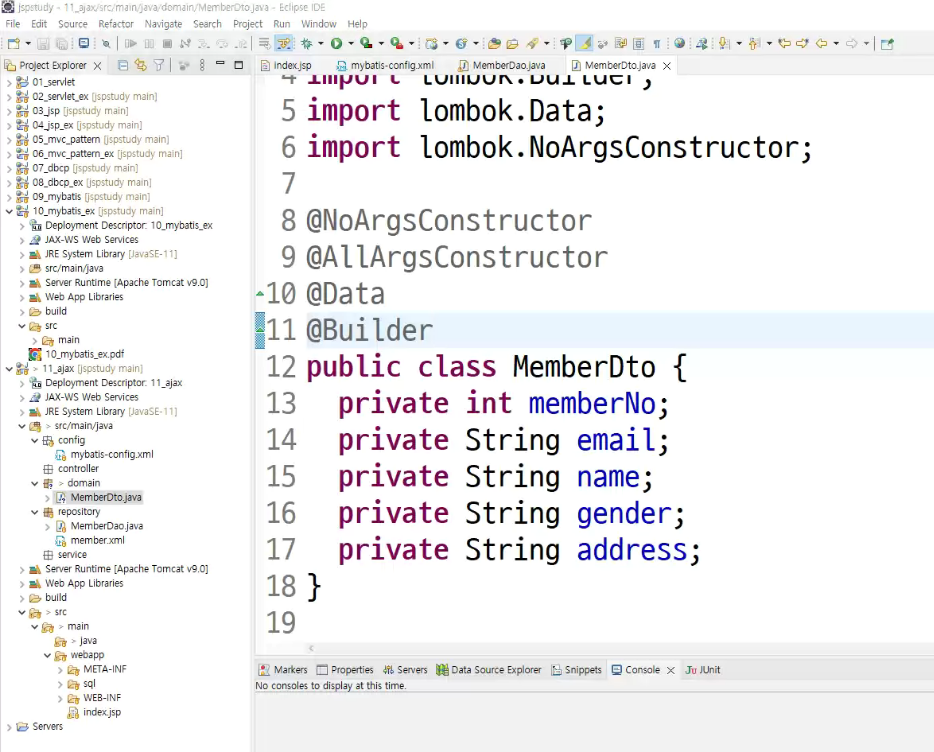Toggle Word Wrap icon in toolbar

[620, 43]
